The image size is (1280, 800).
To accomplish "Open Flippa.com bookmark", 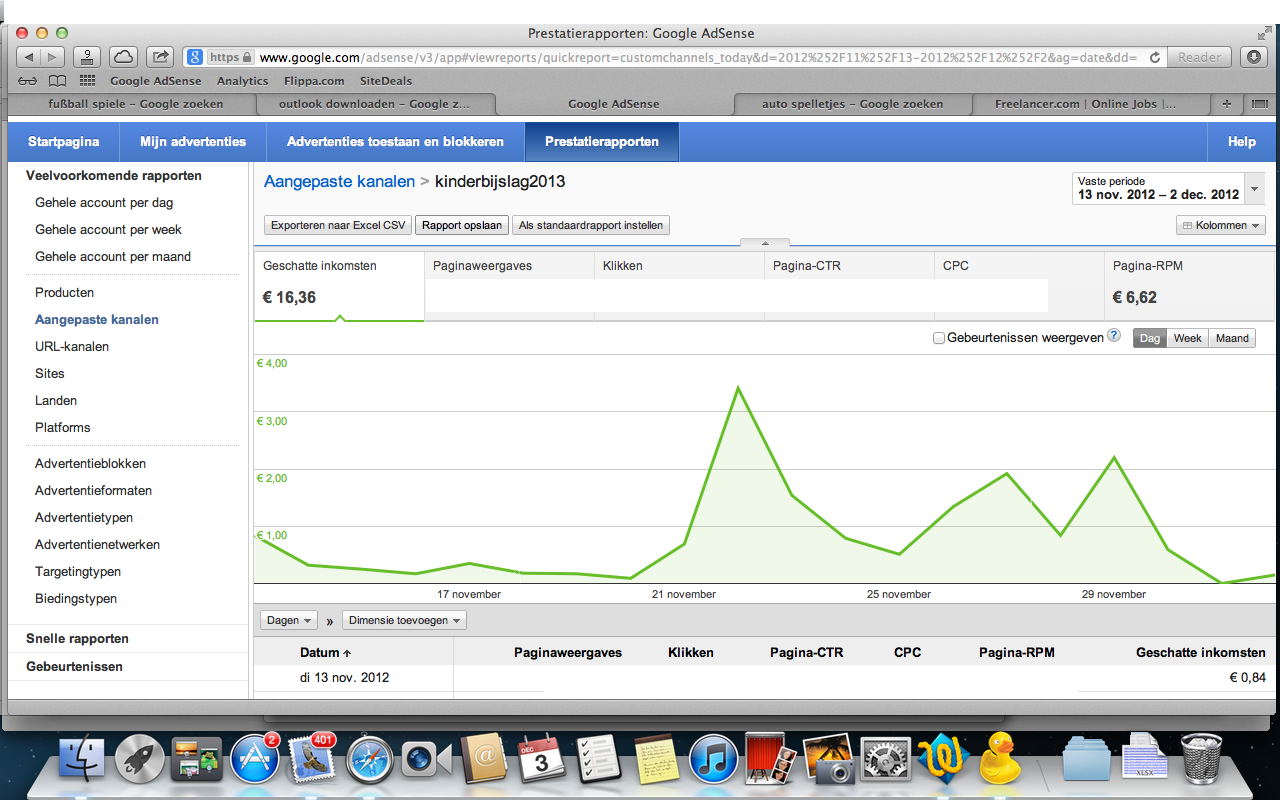I will pyautogui.click(x=314, y=81).
